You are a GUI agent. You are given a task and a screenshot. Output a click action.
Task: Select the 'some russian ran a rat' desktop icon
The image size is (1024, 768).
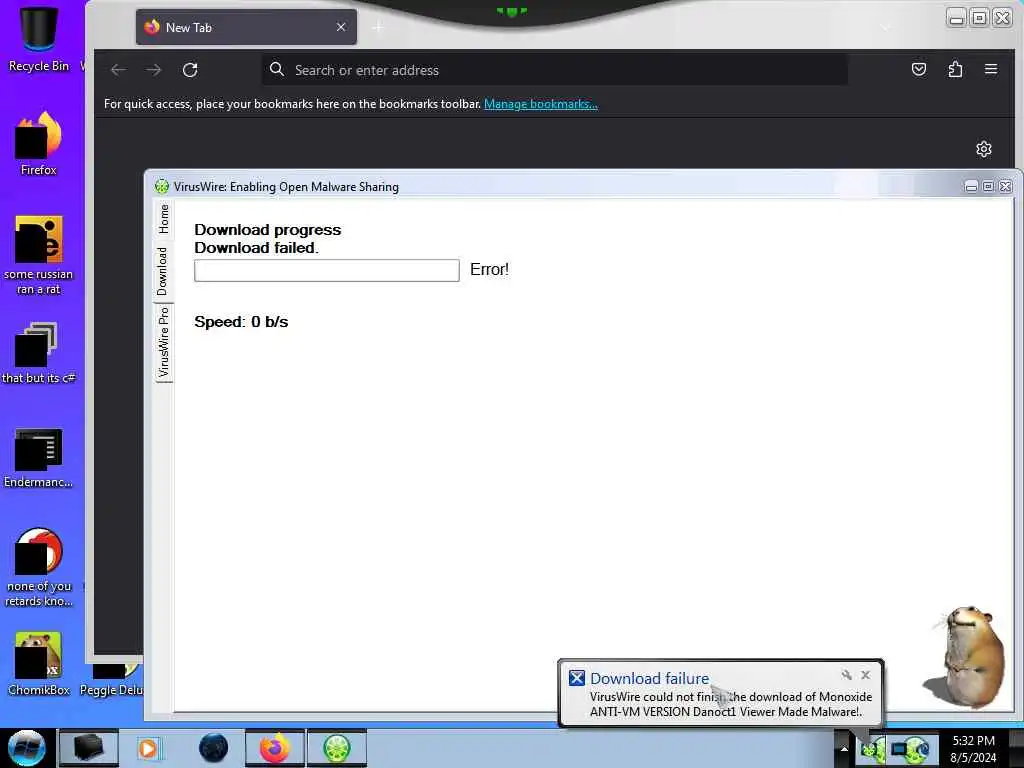[x=39, y=255]
